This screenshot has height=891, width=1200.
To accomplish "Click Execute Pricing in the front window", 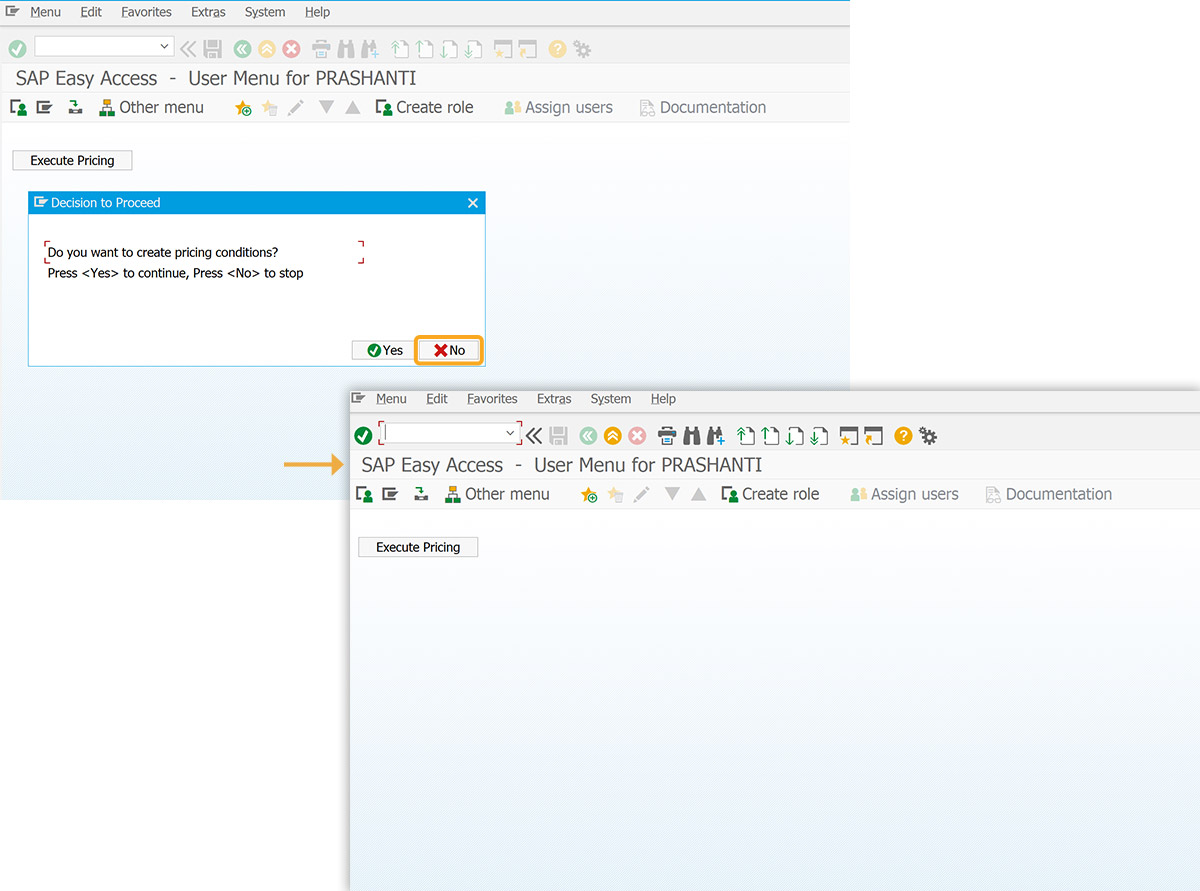I will point(418,547).
